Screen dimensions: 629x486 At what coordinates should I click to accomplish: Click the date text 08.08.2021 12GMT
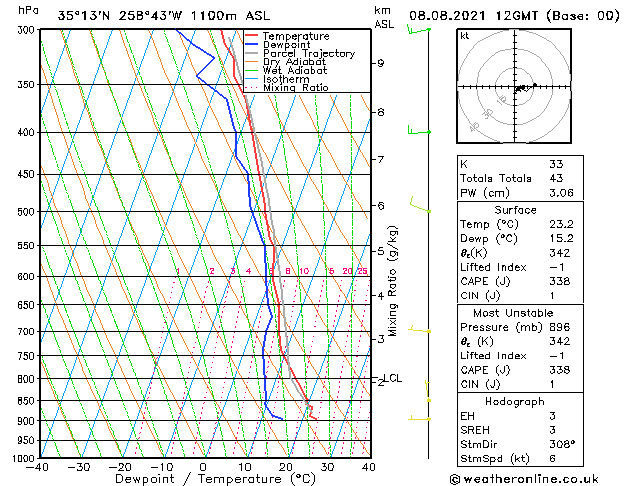click(x=499, y=15)
